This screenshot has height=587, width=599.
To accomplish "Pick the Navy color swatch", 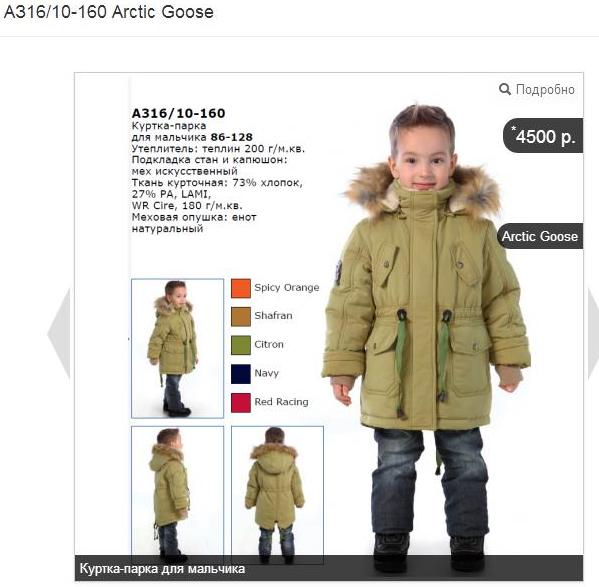I will 241,374.
